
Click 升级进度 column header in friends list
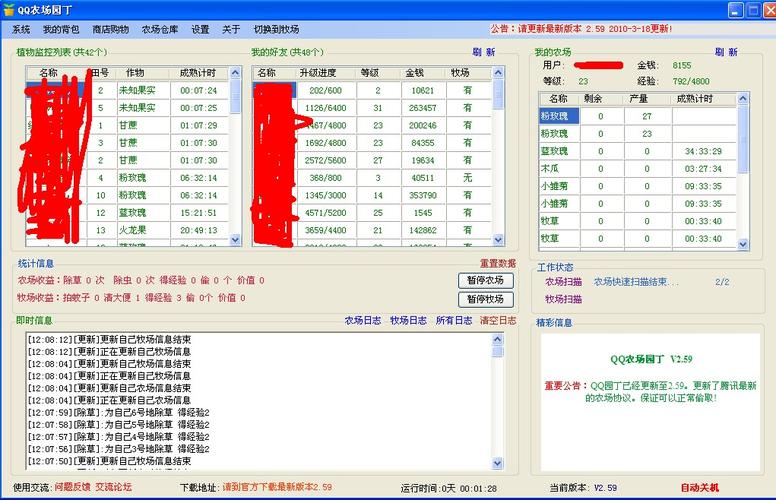326,73
